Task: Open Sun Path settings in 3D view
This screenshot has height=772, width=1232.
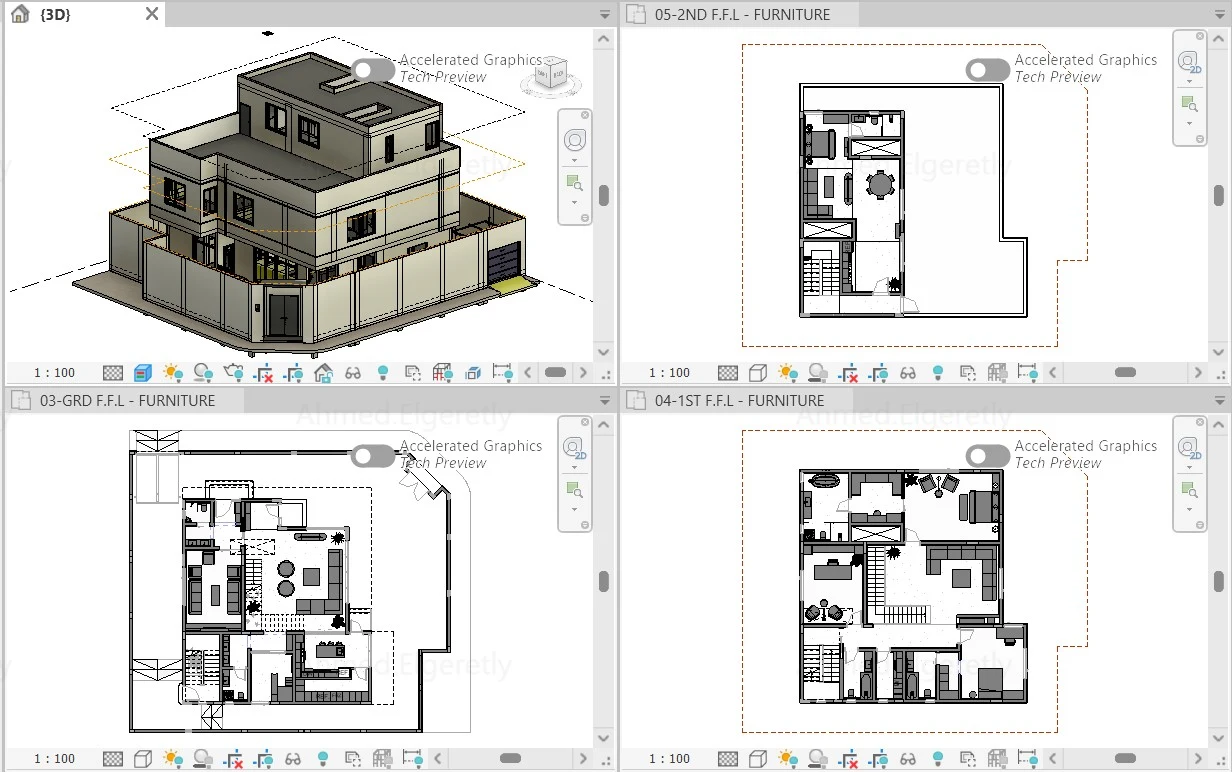Action: [173, 373]
